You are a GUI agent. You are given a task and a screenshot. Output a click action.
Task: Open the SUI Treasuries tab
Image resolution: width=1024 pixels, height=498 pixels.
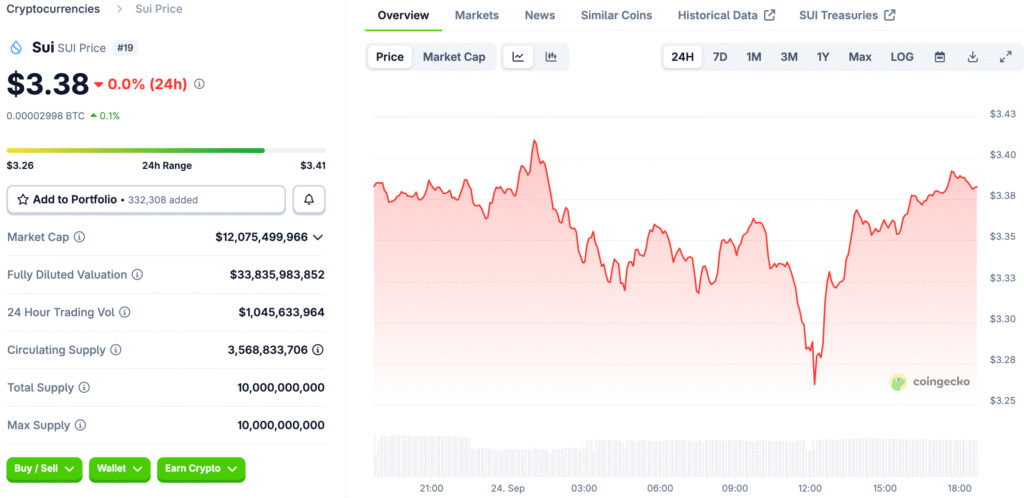847,15
